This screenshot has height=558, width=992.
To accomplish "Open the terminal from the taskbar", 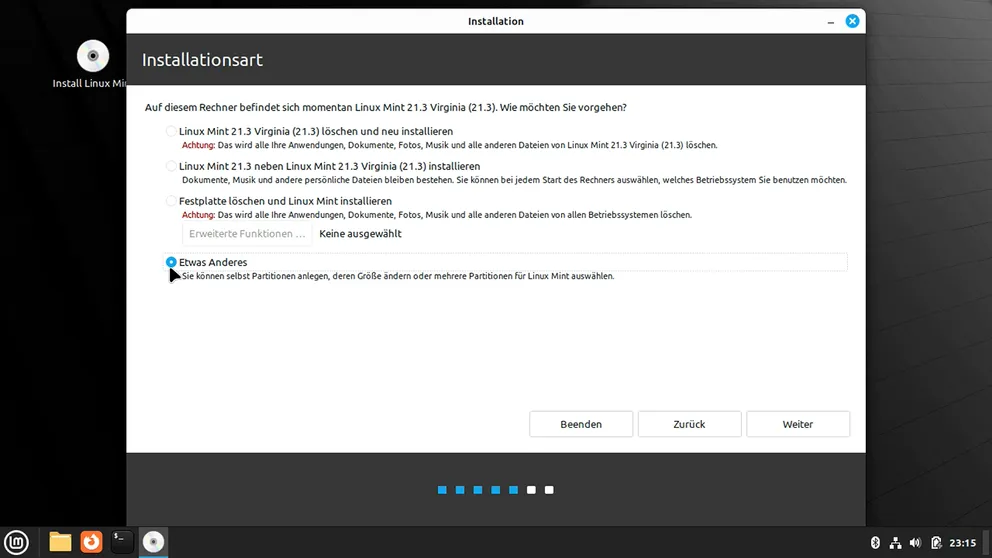I will click(121, 542).
